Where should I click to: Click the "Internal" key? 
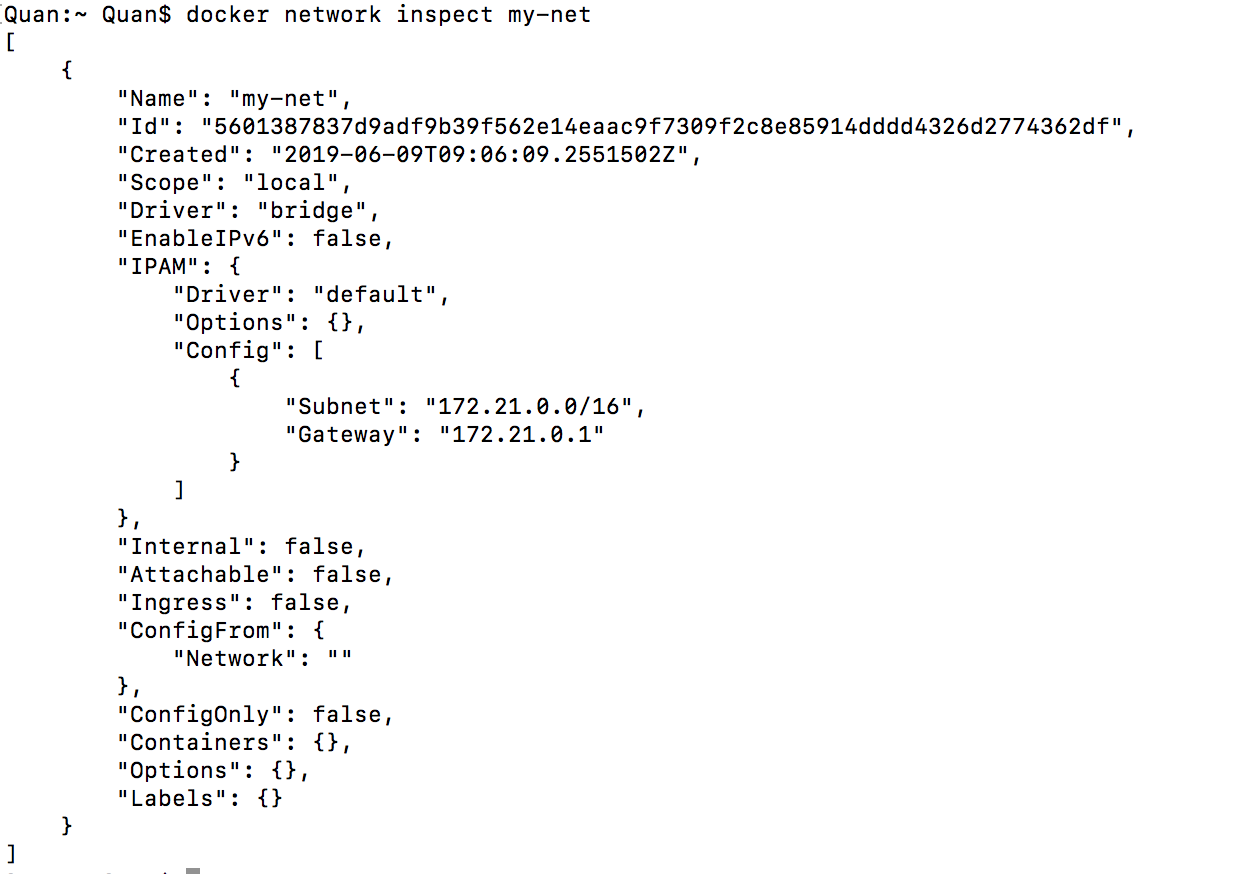[x=187, y=547]
